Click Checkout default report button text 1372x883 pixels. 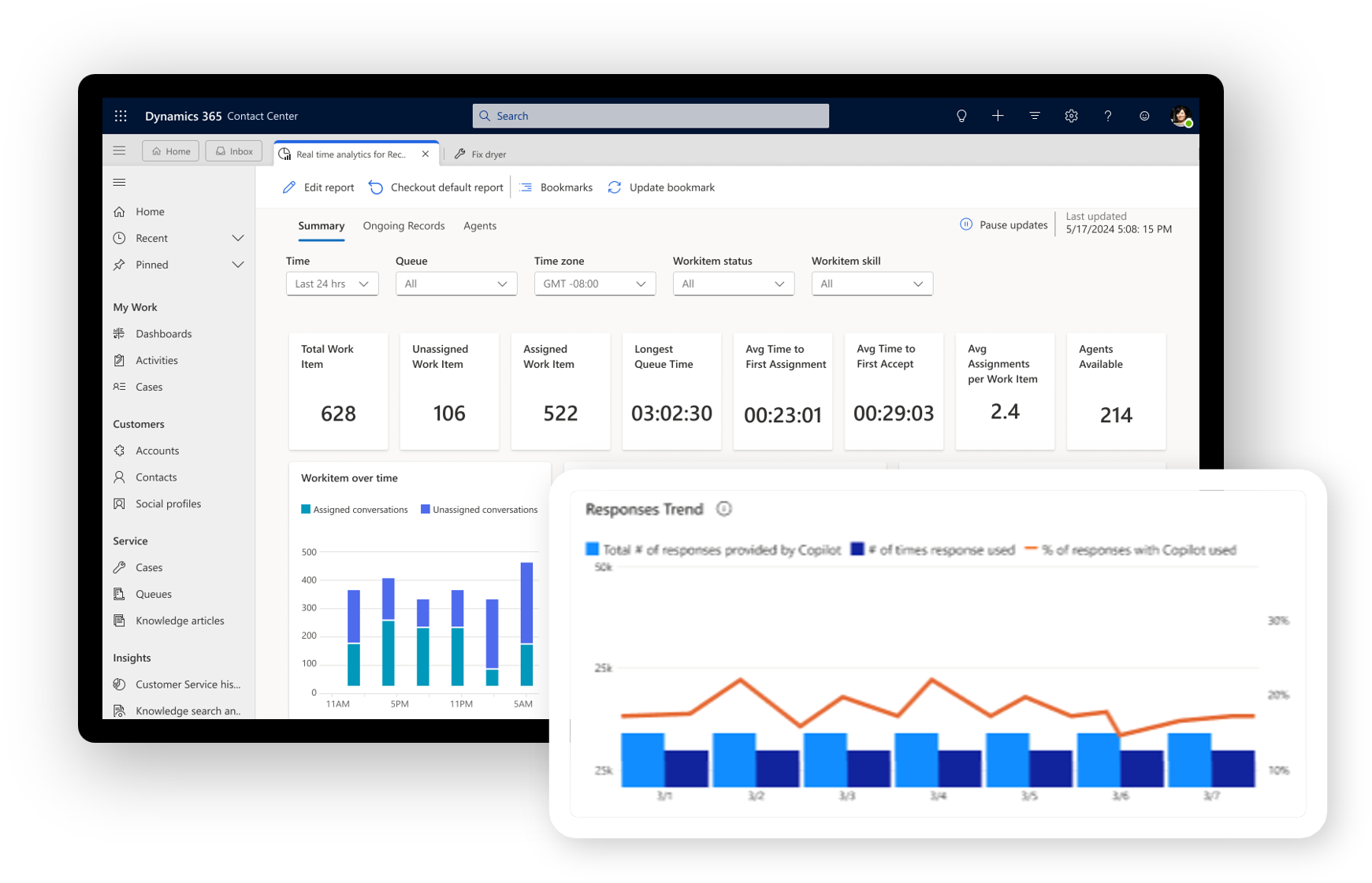447,187
